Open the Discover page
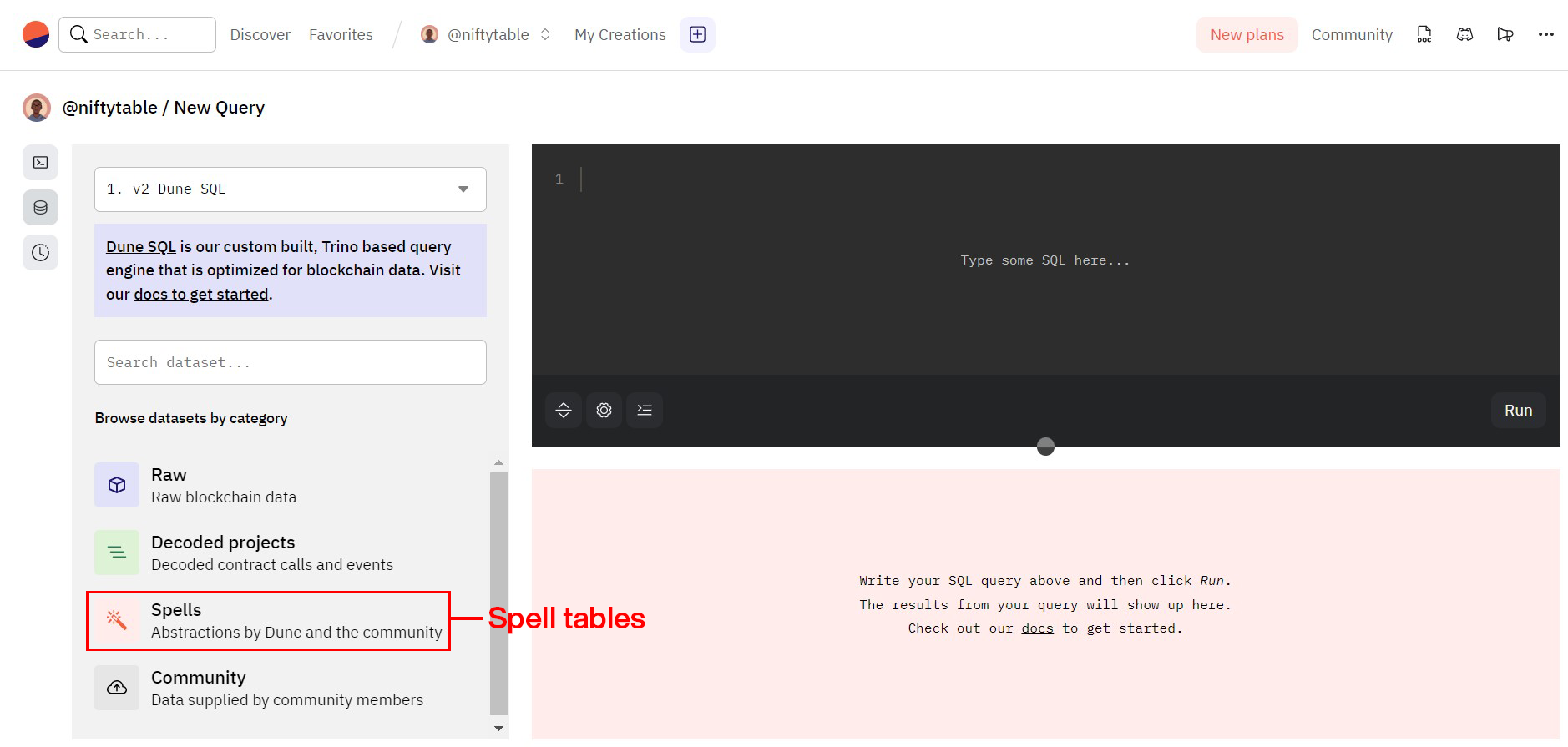Screen dimensions: 1568x747 (260, 34)
